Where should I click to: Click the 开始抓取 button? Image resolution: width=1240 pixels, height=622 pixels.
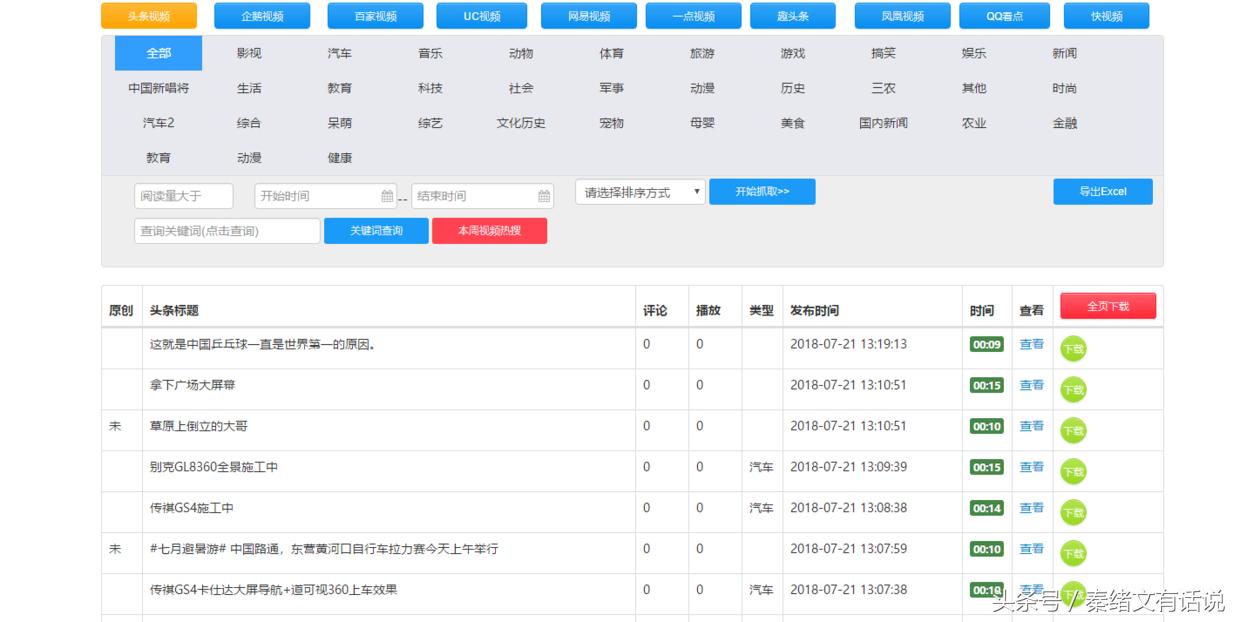[x=762, y=191]
